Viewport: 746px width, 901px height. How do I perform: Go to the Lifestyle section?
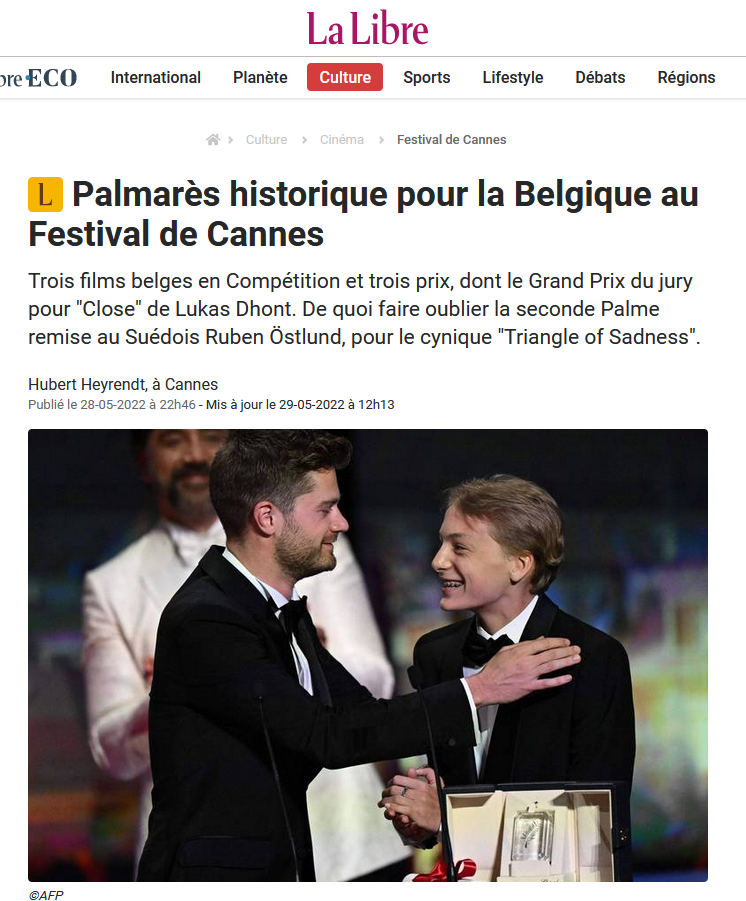click(x=513, y=78)
